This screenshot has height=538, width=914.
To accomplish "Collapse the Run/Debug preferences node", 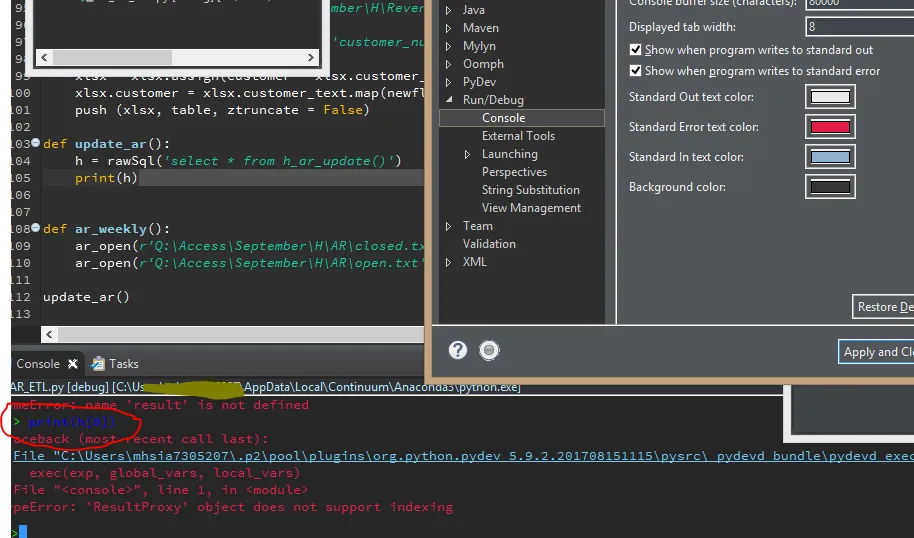I will [449, 100].
